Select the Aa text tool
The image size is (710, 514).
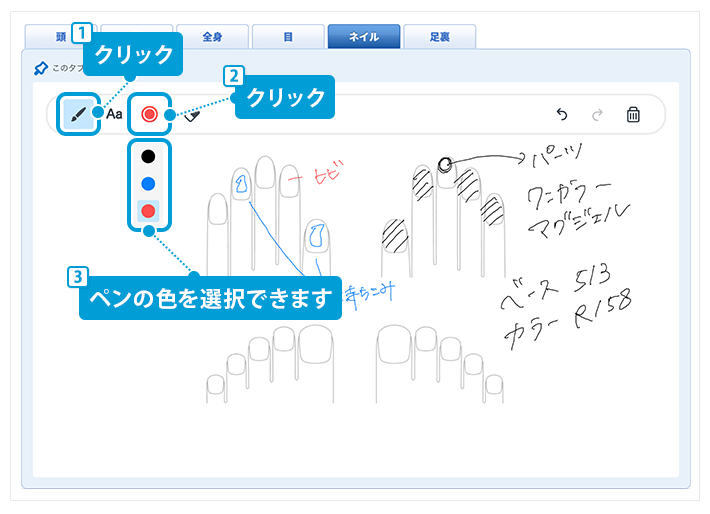point(114,114)
